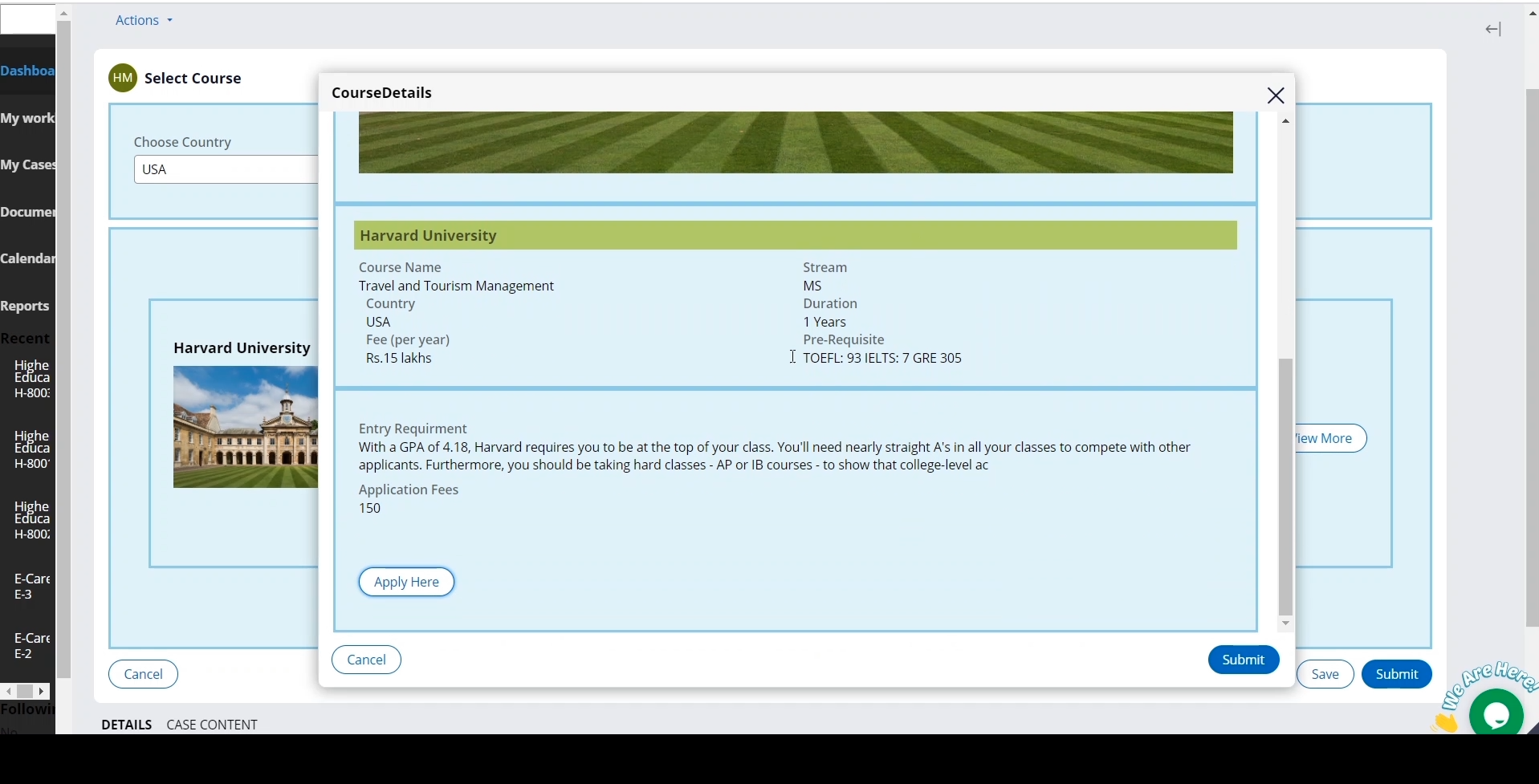Click the search box at top of sidebar
This screenshot has height=784, width=1539.
coord(27,19)
